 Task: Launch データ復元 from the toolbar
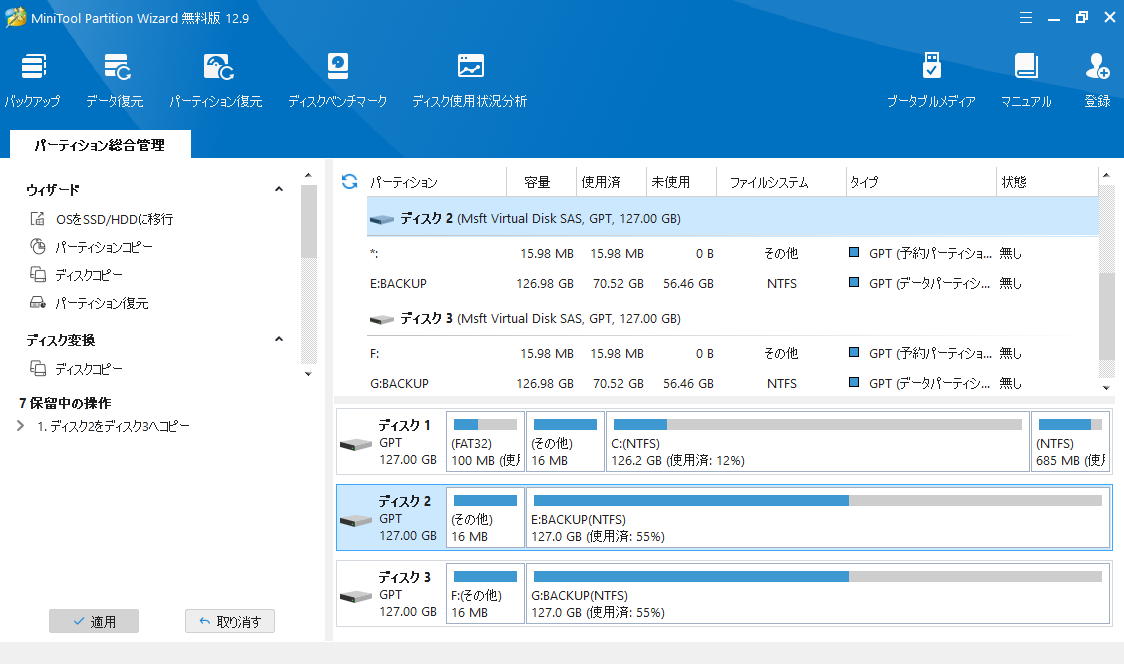tap(115, 80)
